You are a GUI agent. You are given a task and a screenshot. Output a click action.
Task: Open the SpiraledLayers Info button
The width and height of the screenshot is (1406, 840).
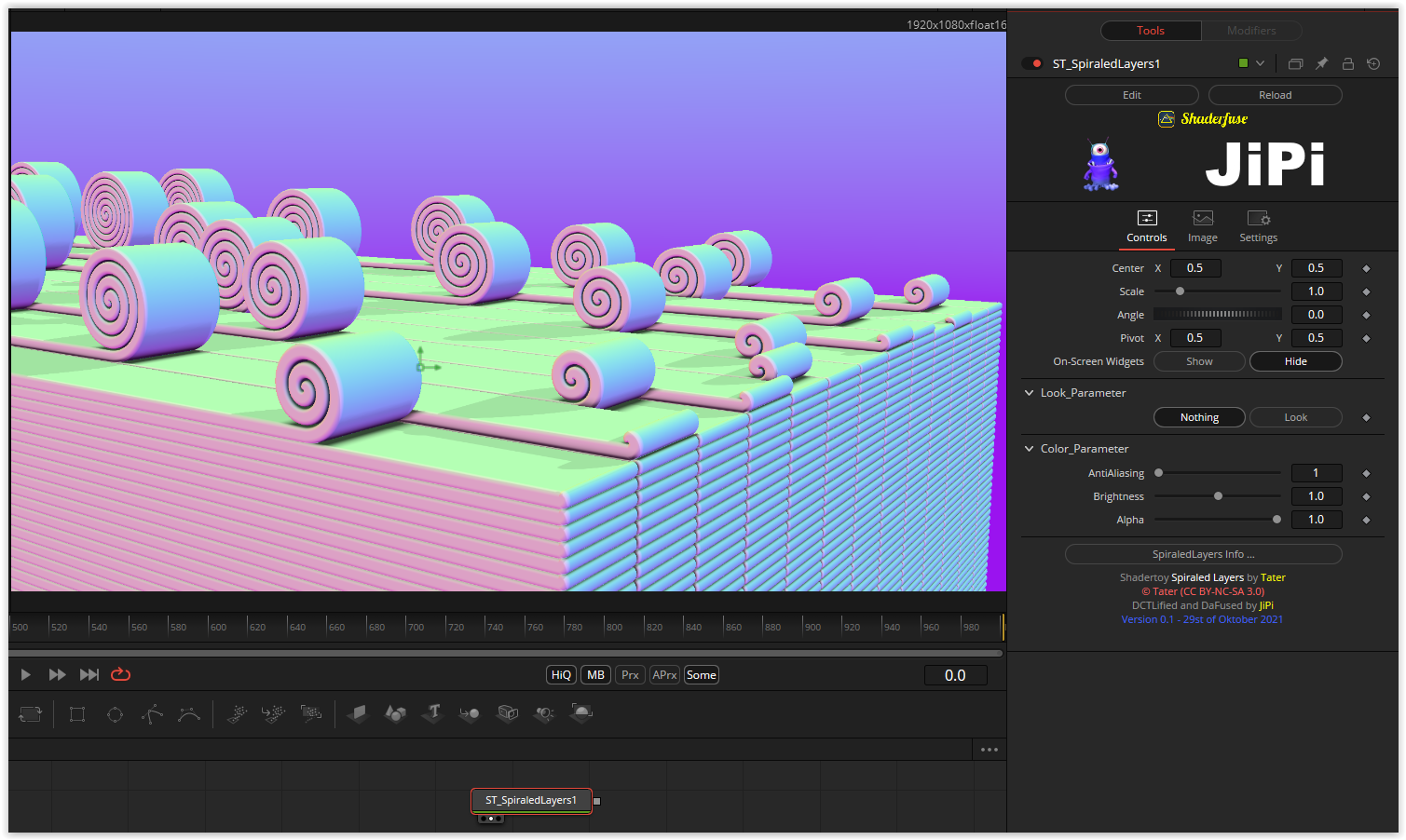(1204, 554)
